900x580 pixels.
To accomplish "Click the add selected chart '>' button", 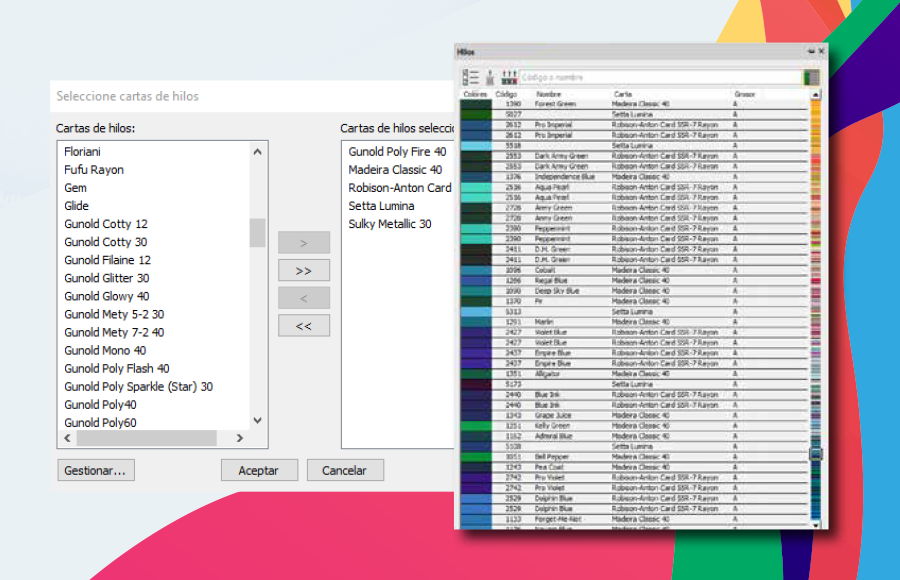I will 304,243.
